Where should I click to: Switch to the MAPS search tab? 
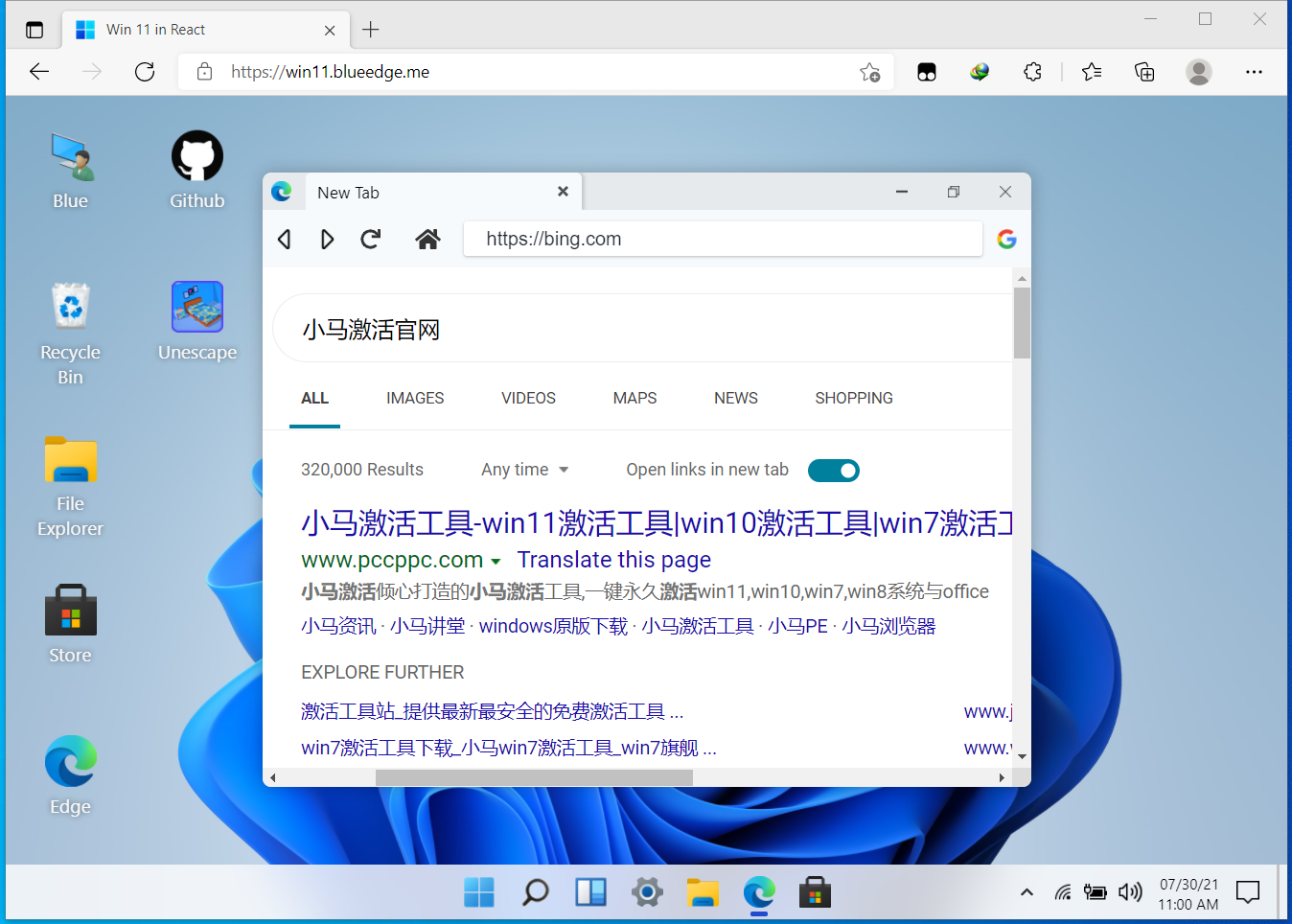[x=634, y=398]
